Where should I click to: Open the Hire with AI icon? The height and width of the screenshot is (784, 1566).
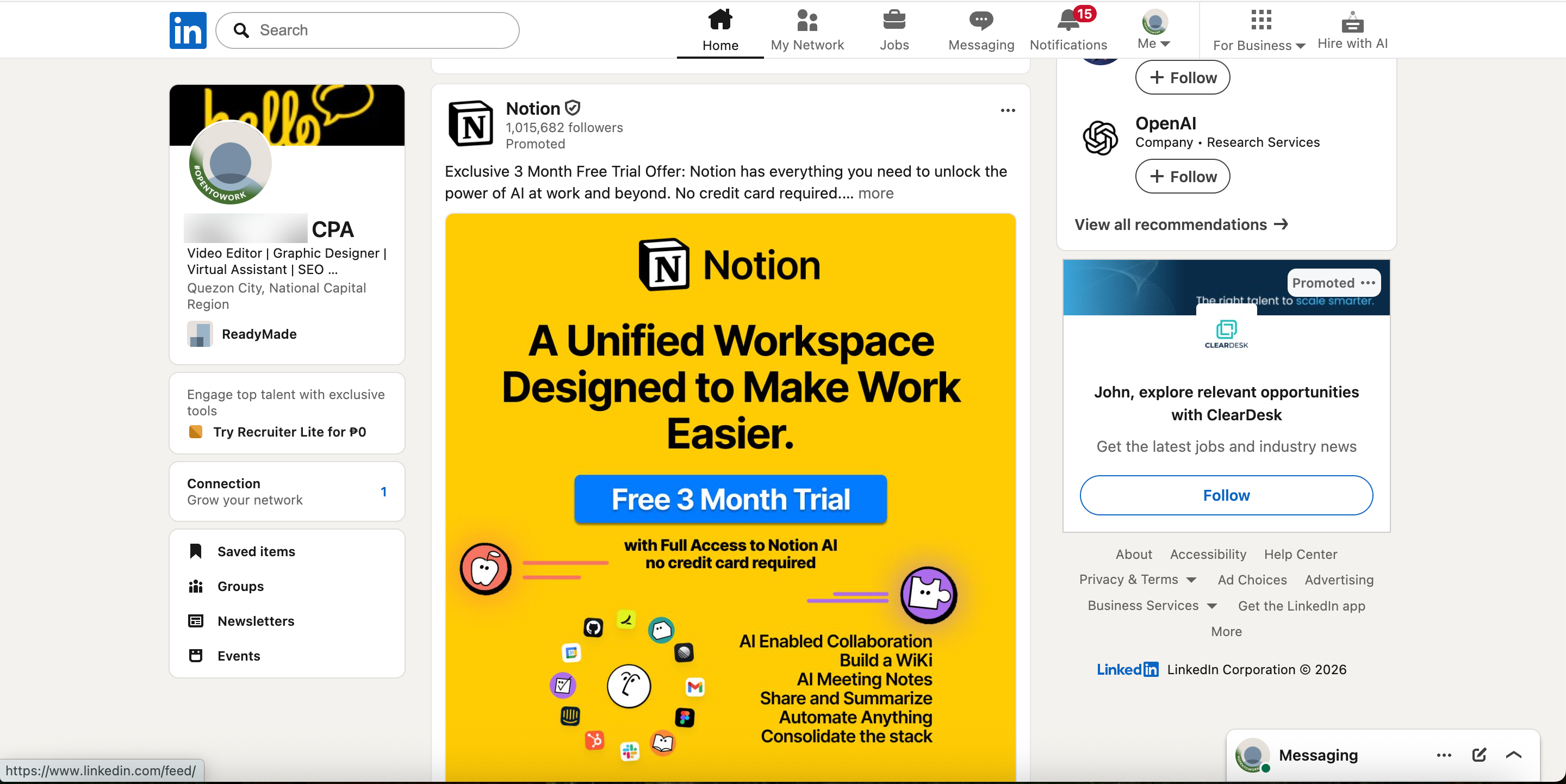coord(1352,22)
